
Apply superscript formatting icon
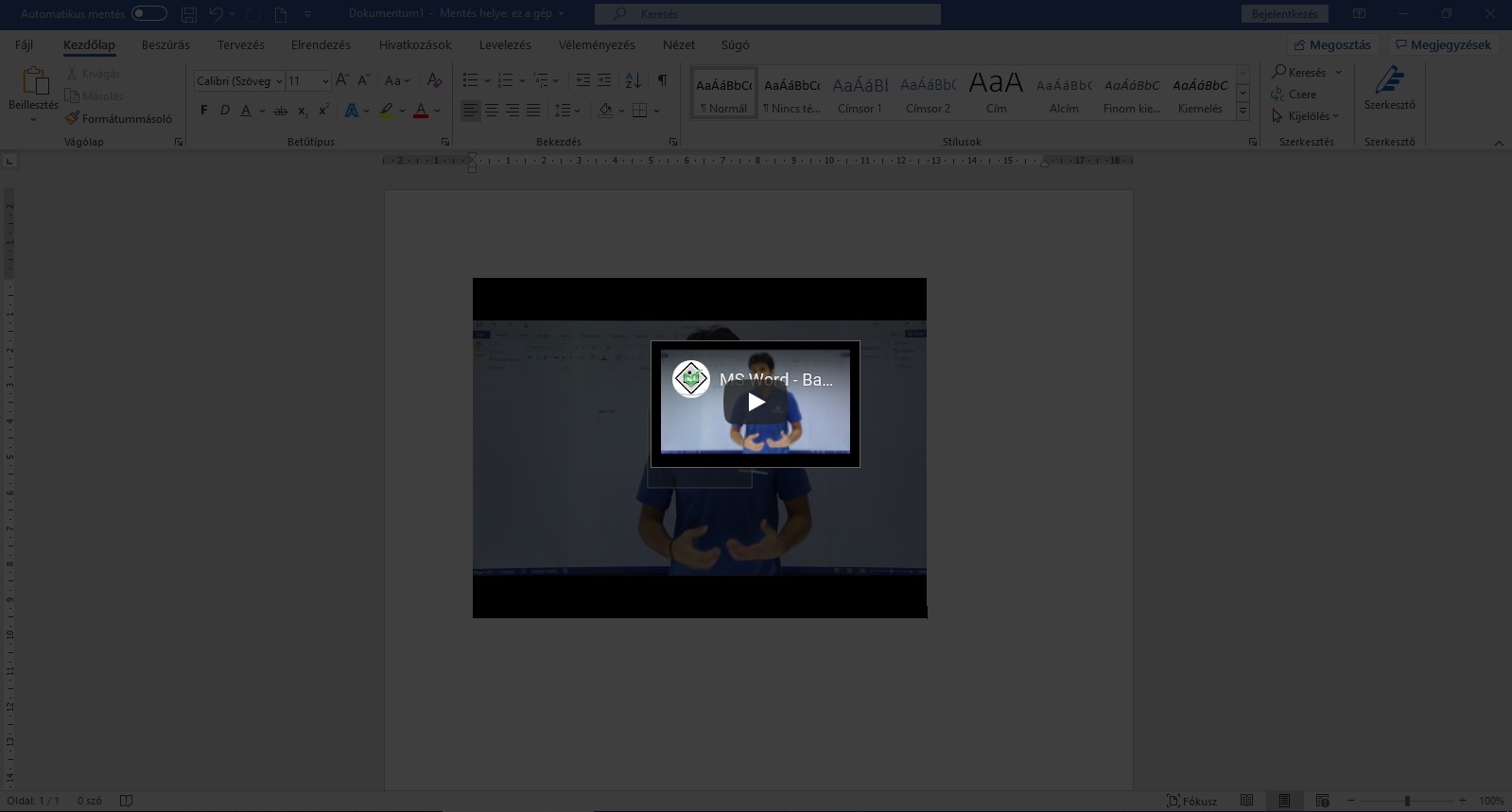pos(323,111)
